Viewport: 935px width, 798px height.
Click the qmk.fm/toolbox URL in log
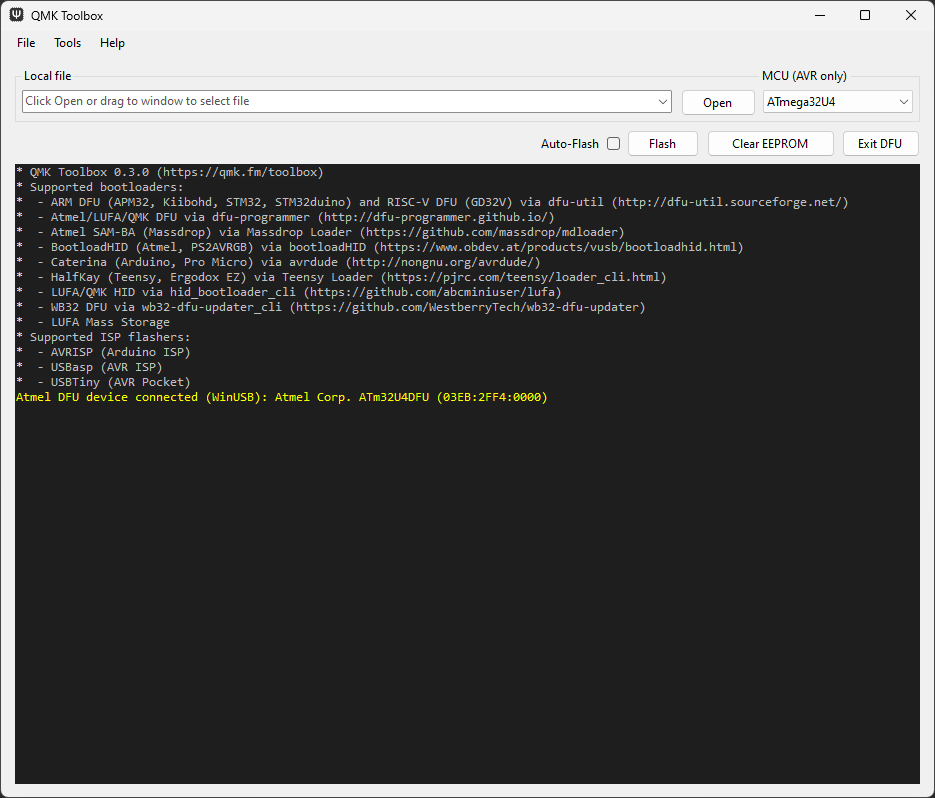240,172
